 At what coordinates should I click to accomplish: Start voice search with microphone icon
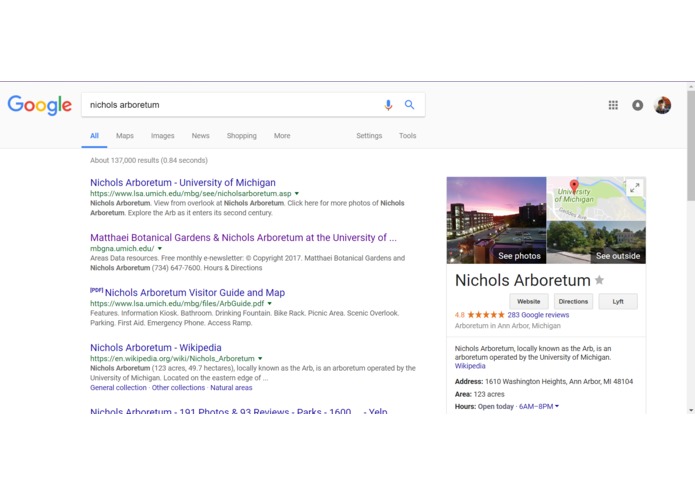[388, 105]
